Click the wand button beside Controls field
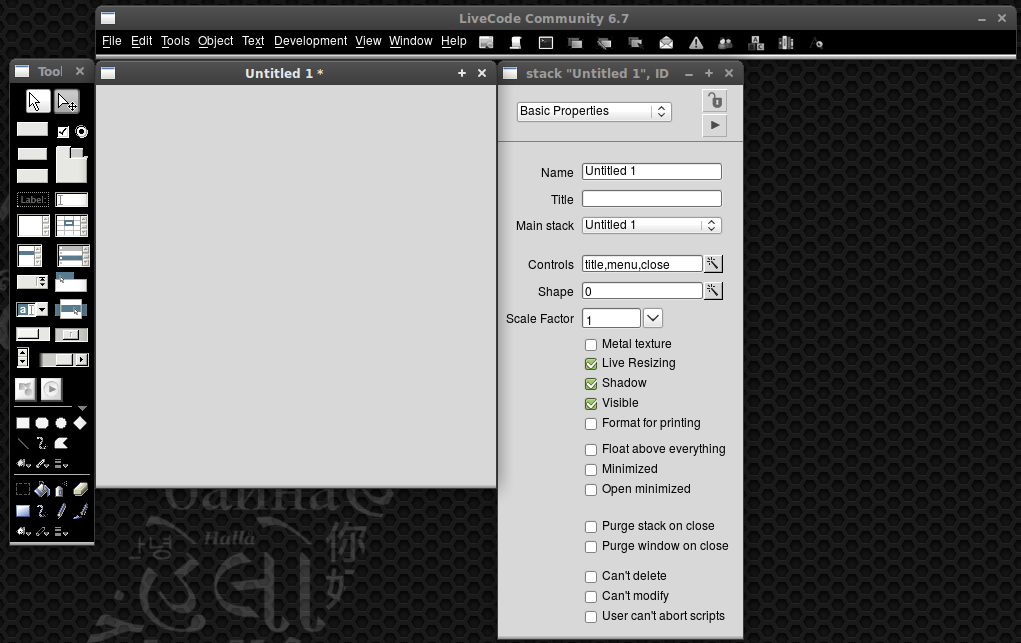 tap(713, 264)
